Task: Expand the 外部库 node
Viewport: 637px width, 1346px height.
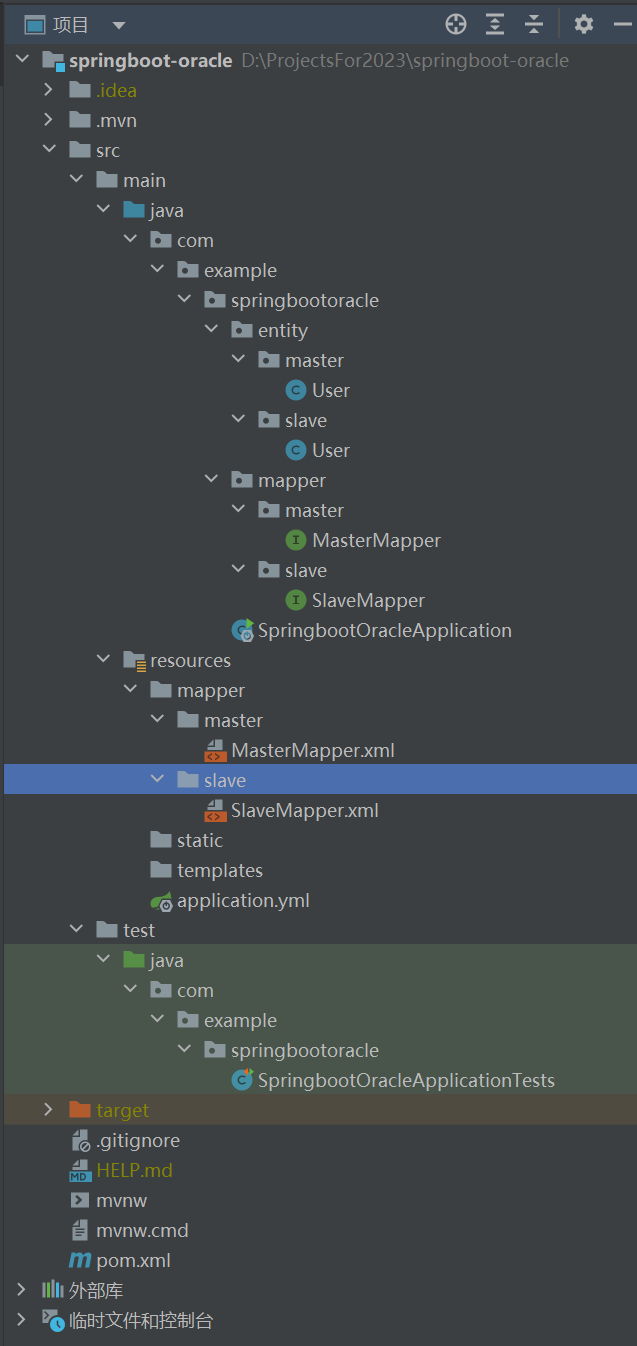Action: click(x=19, y=1290)
